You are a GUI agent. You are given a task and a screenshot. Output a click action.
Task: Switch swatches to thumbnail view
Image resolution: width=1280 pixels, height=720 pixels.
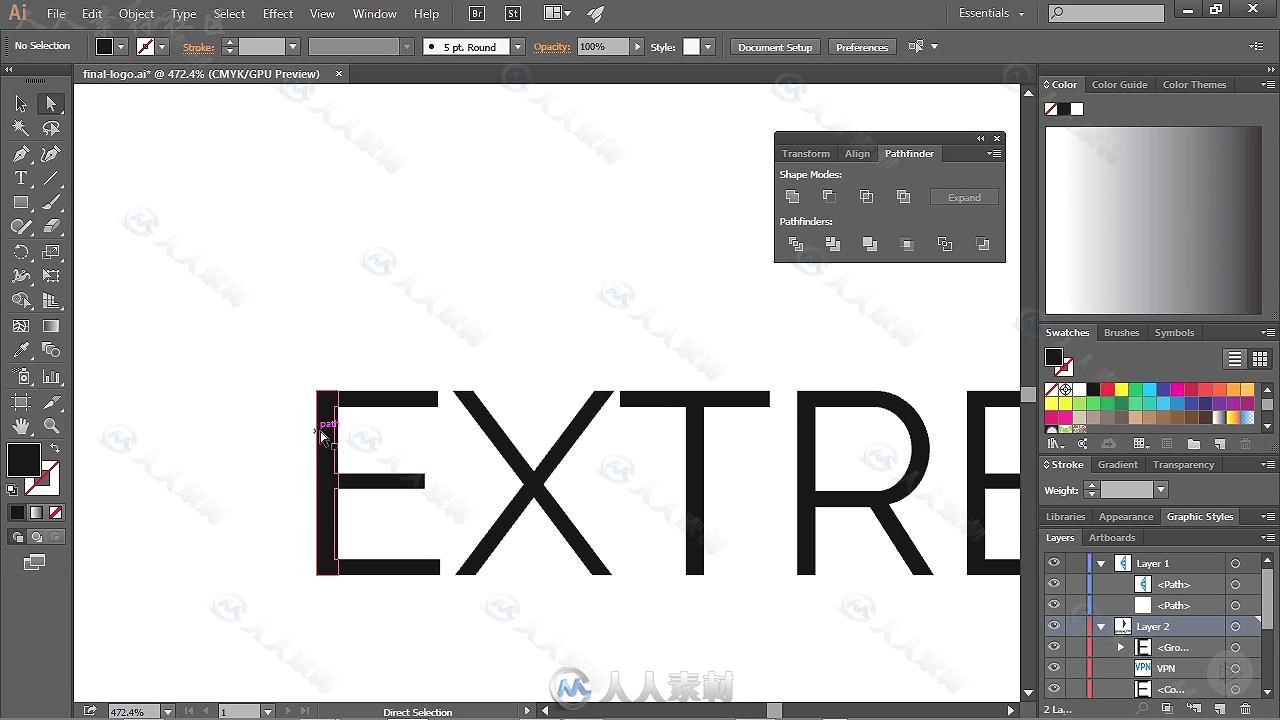(1260, 359)
